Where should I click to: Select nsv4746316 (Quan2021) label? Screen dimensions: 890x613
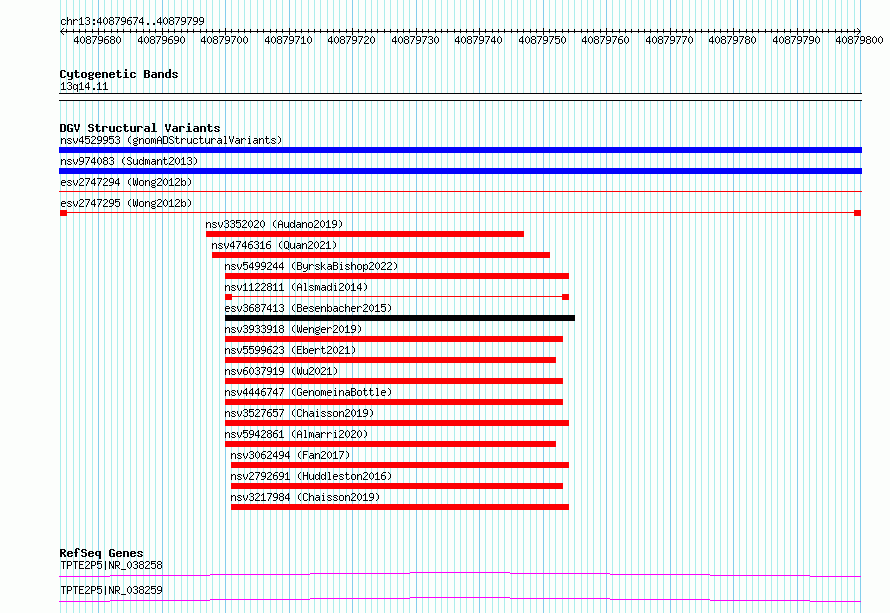274,245
